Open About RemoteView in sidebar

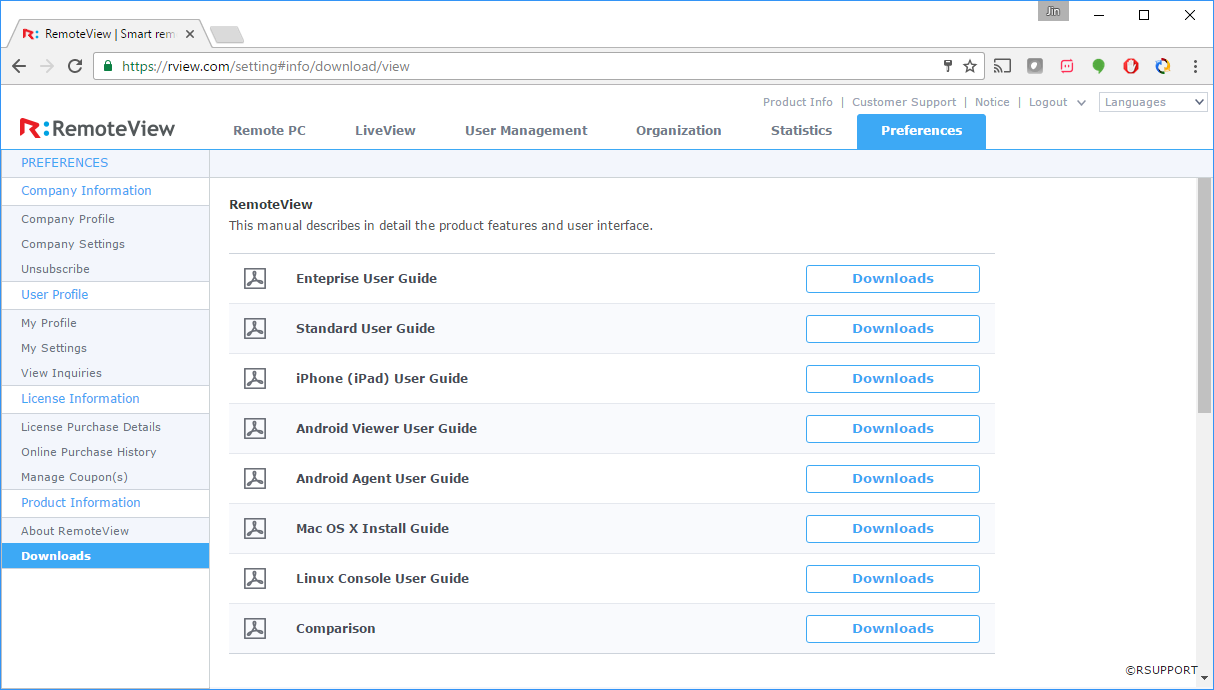click(x=75, y=531)
